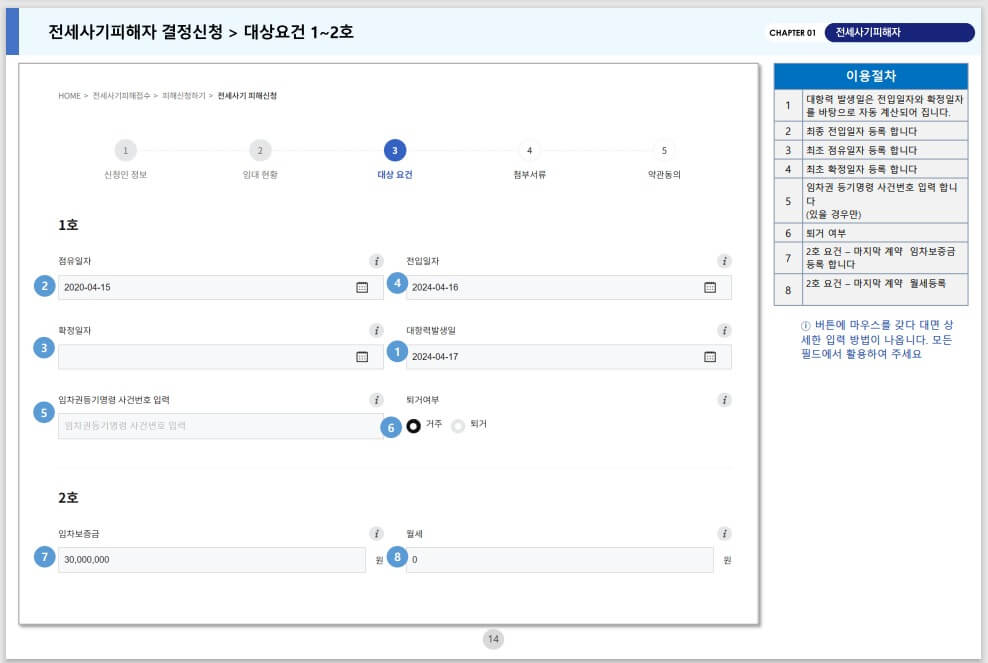Switch to step 4 첨부서류
The image size is (988, 663).
coord(528,150)
